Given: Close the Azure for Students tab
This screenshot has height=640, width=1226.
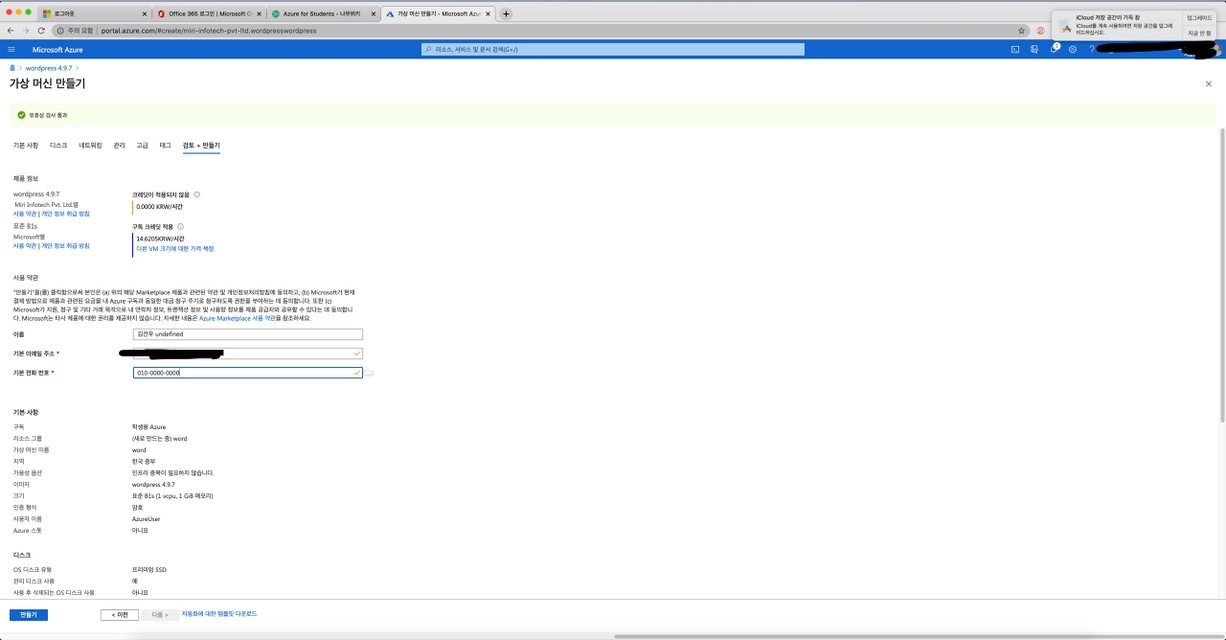Looking at the screenshot, I should point(374,14).
